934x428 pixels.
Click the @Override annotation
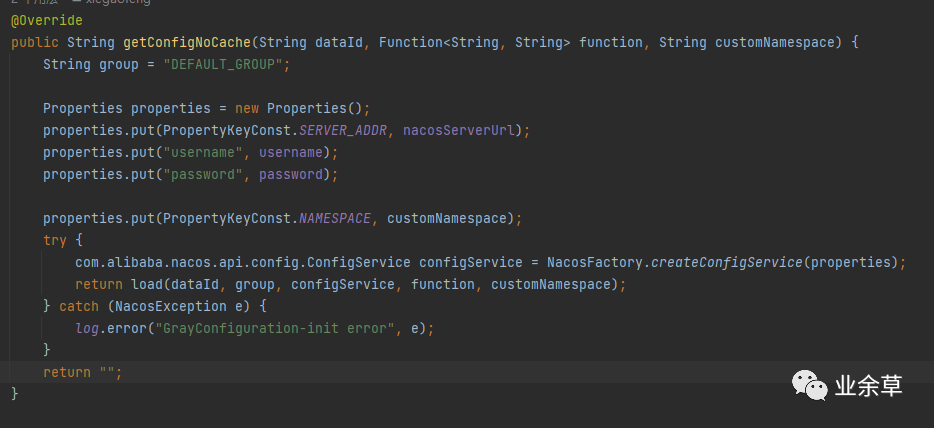pos(47,20)
